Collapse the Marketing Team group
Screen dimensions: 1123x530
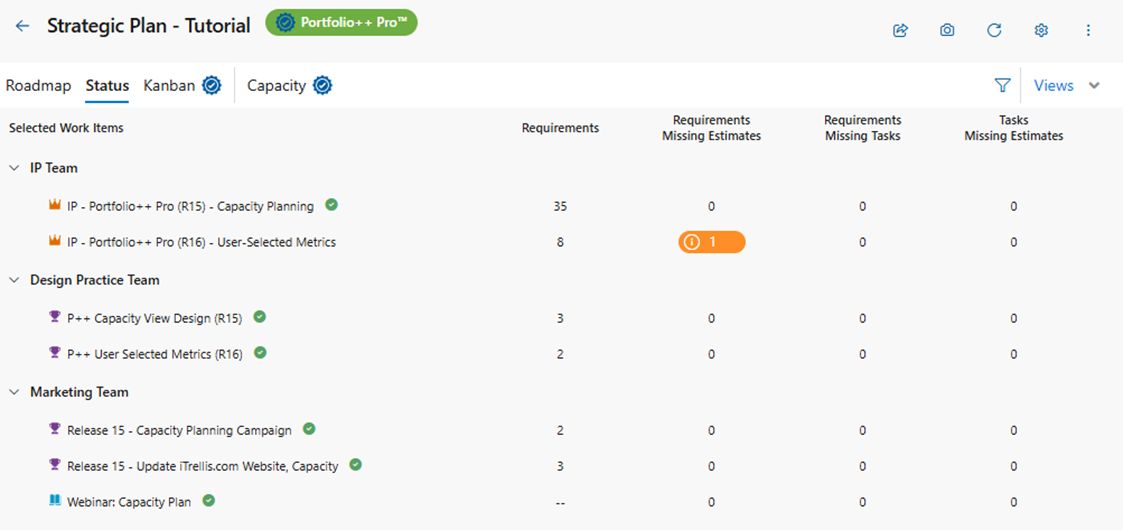tap(14, 392)
